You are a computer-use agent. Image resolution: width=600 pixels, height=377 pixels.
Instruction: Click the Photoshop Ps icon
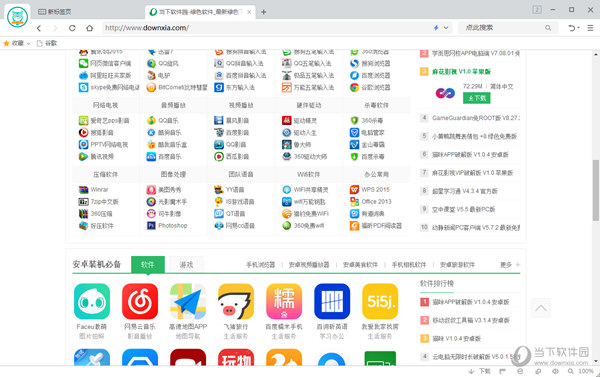point(152,226)
